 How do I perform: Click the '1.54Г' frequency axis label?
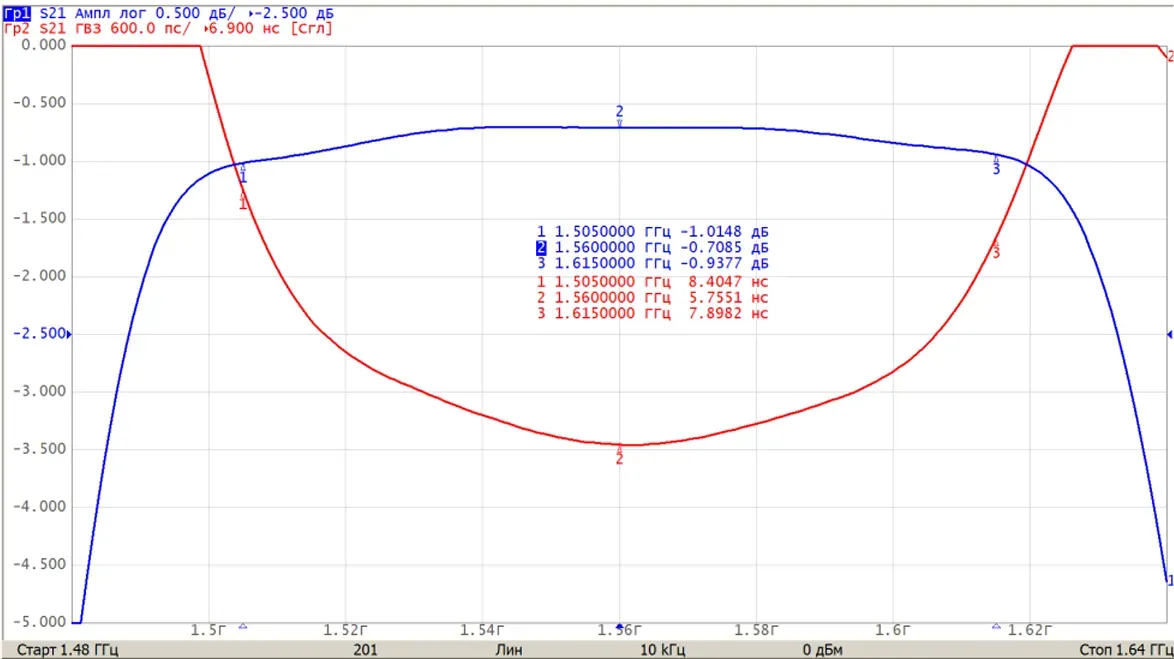coord(482,631)
